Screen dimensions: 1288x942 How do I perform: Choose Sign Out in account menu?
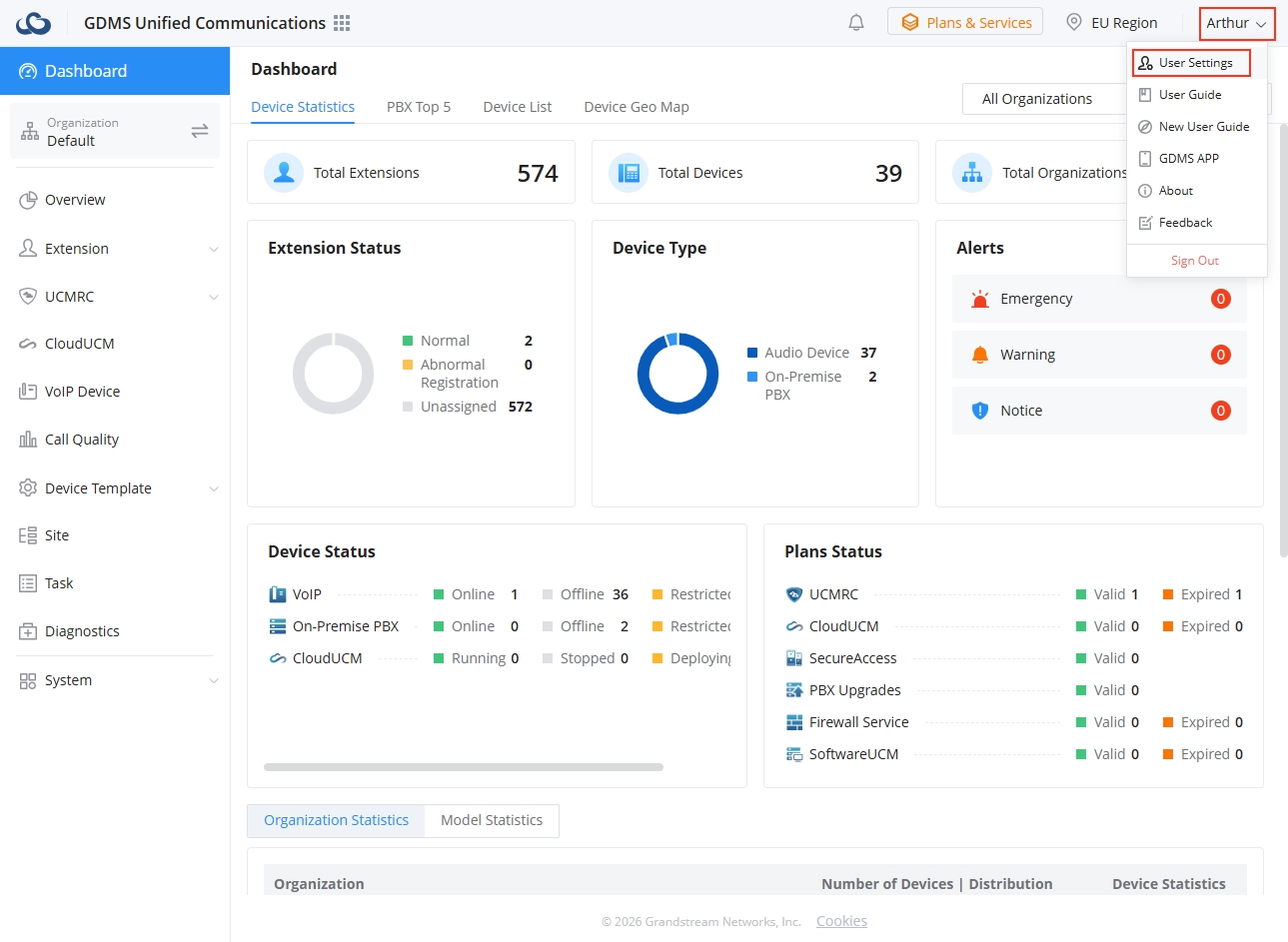click(x=1195, y=261)
